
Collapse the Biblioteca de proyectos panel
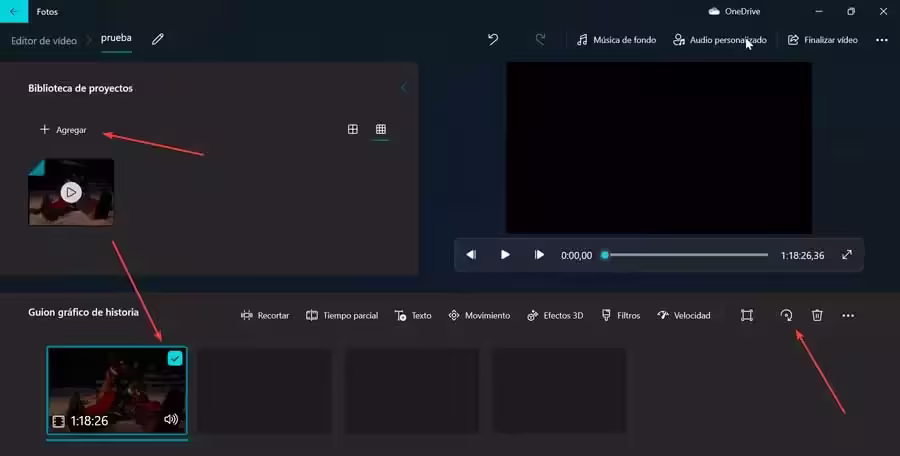[404, 87]
